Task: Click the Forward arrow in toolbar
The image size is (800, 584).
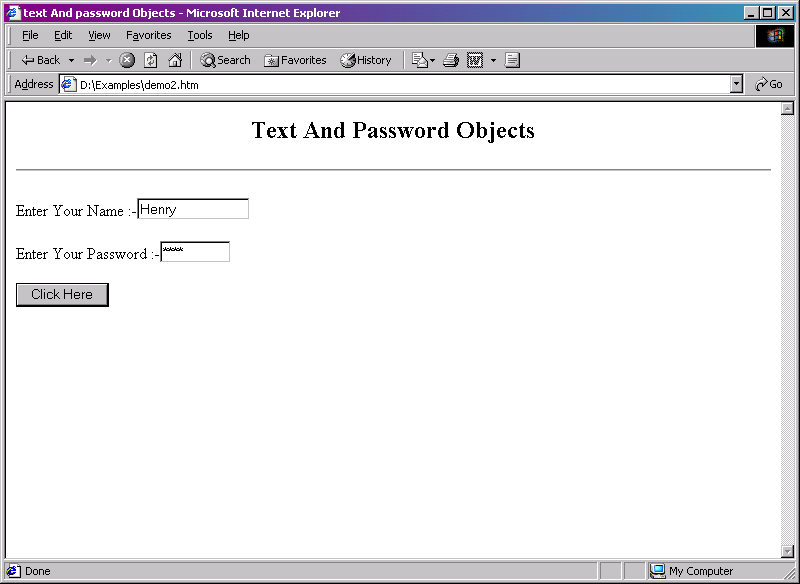Action: pos(90,60)
